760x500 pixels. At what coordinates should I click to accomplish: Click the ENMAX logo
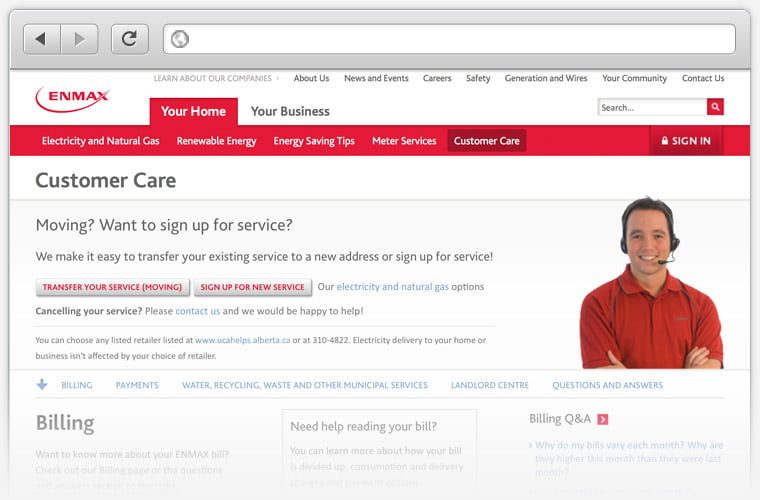click(73, 99)
